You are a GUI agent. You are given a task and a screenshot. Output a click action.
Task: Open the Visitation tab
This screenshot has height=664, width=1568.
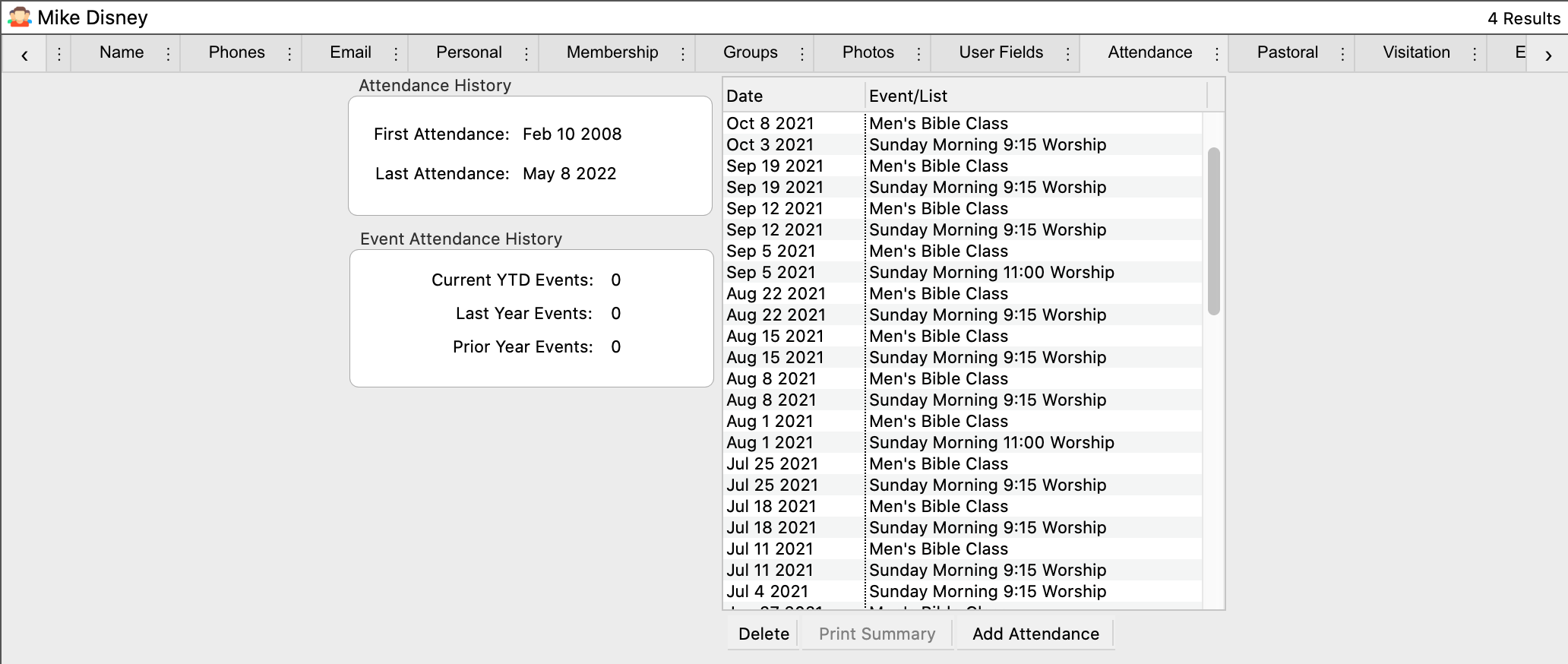tap(1416, 52)
